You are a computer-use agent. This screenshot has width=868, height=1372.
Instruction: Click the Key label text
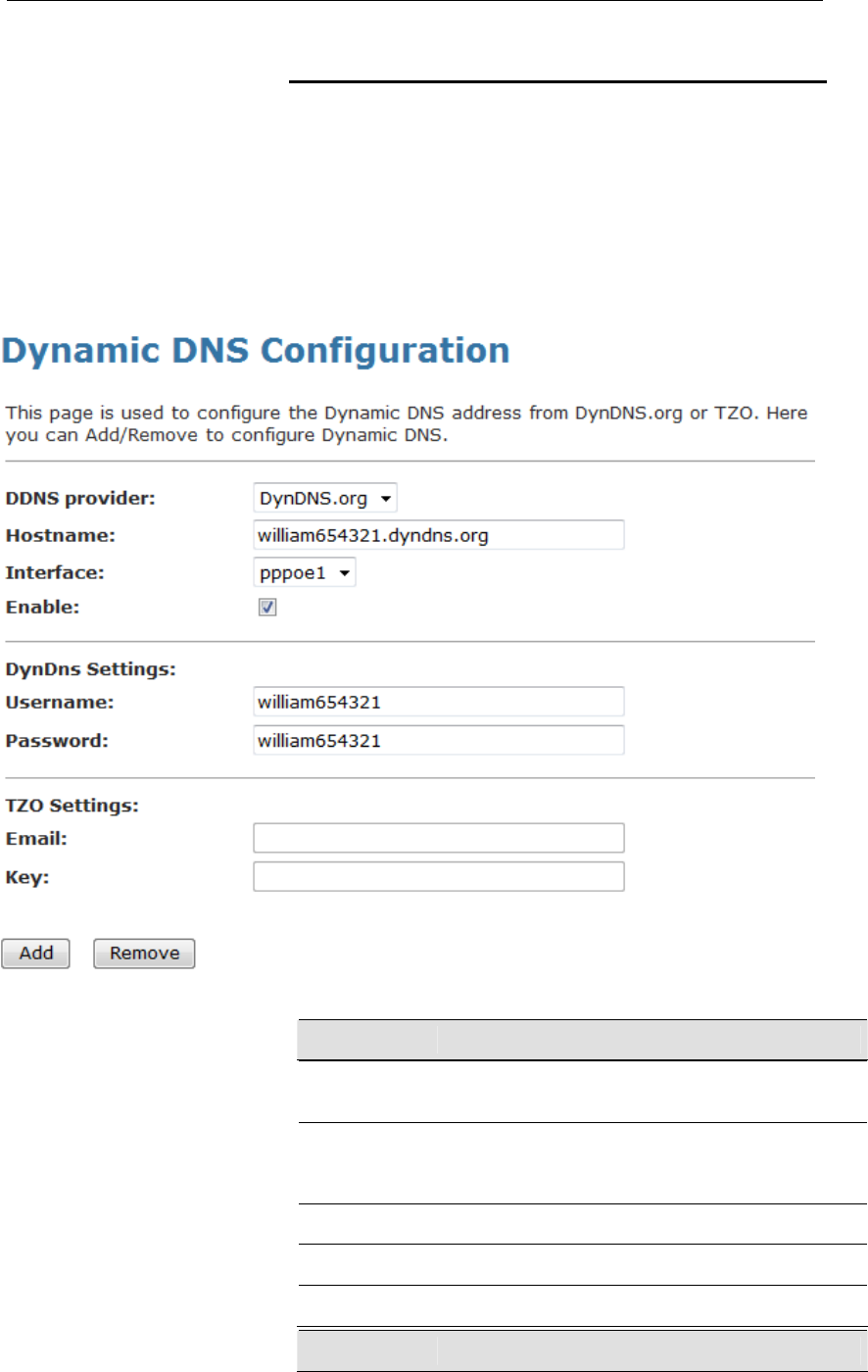coord(26,877)
